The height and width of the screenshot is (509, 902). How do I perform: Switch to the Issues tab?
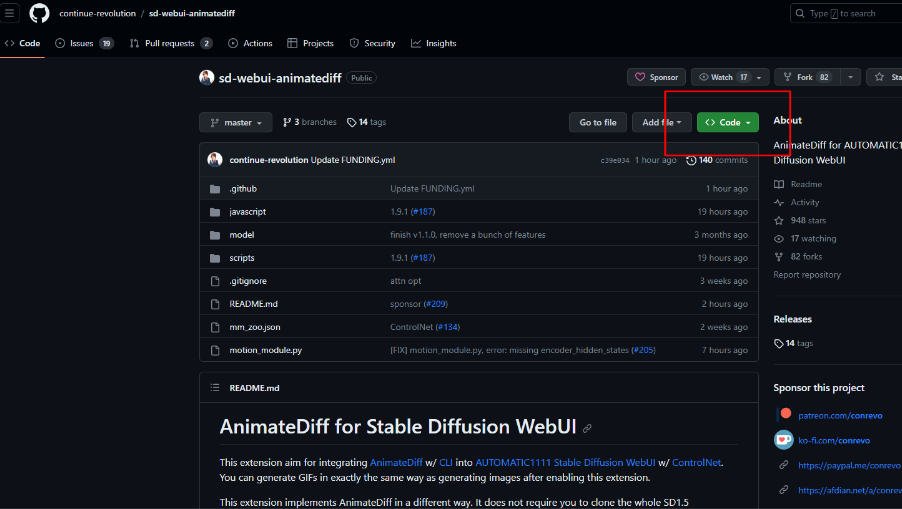pos(84,43)
